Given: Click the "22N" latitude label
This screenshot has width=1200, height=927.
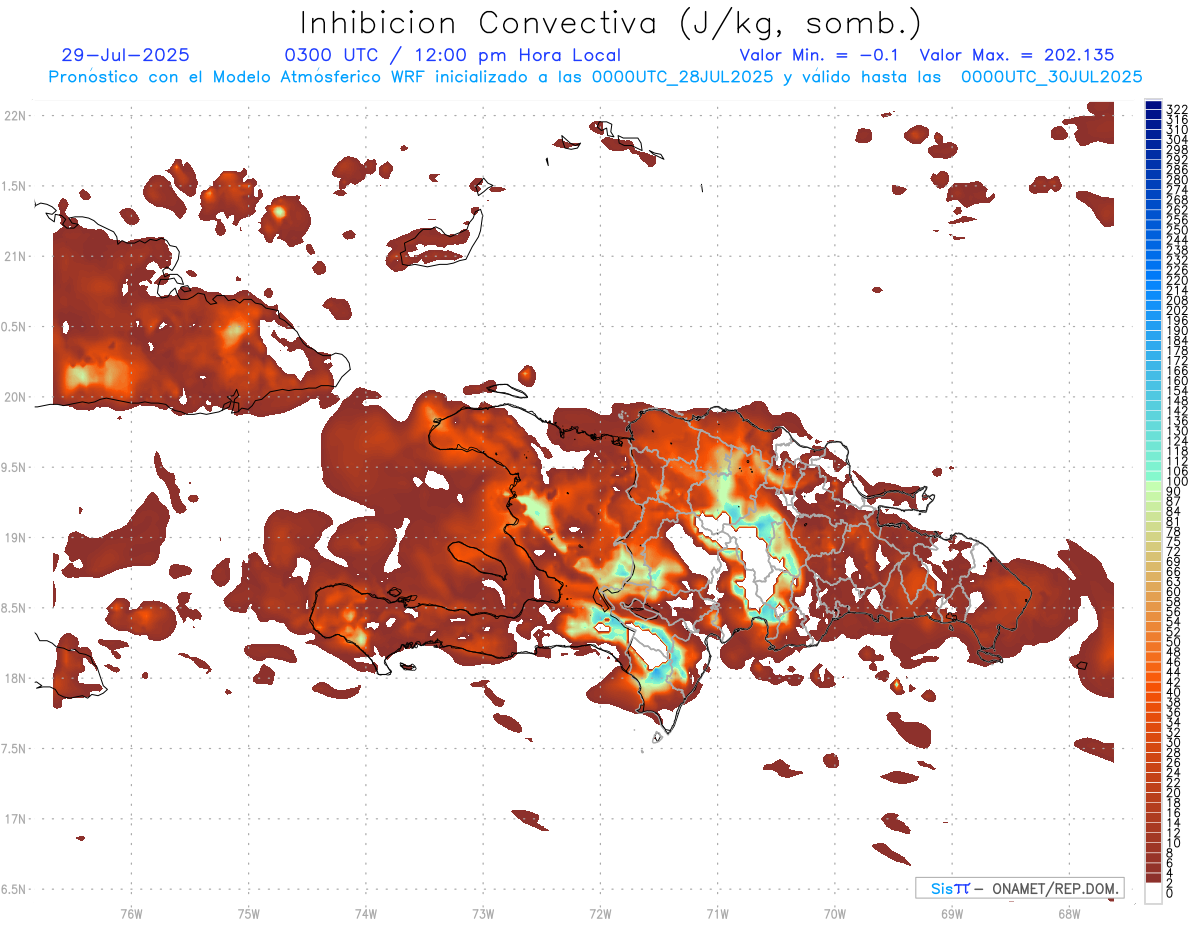Looking at the screenshot, I should tap(14, 116).
